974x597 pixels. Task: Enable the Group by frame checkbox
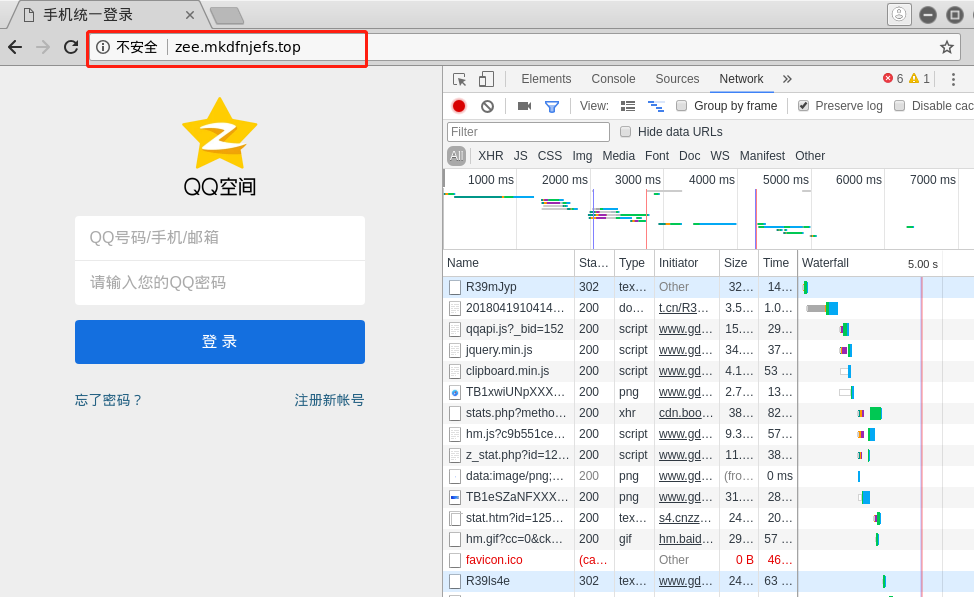(x=681, y=106)
